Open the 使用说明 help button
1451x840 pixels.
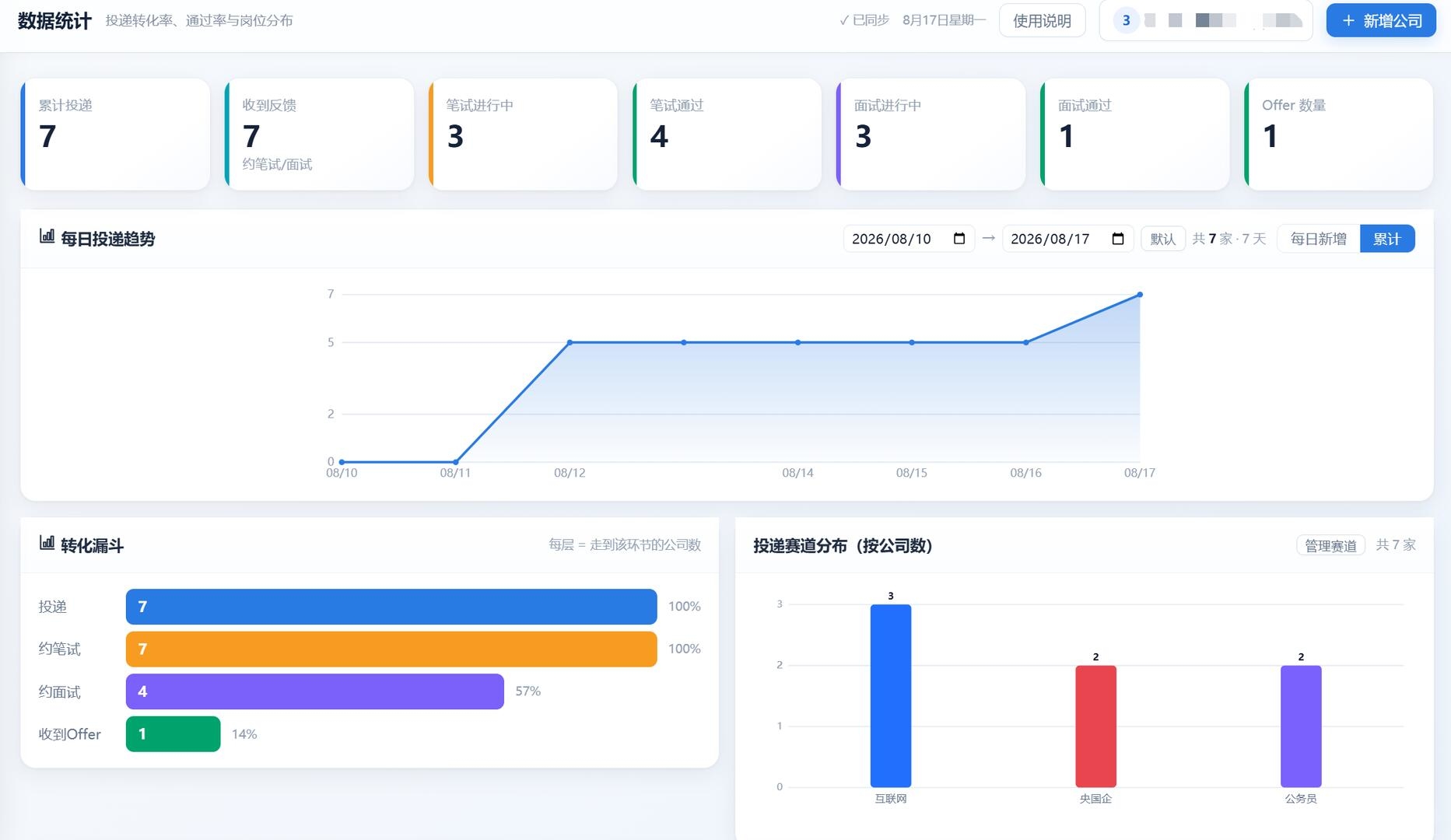[1042, 21]
